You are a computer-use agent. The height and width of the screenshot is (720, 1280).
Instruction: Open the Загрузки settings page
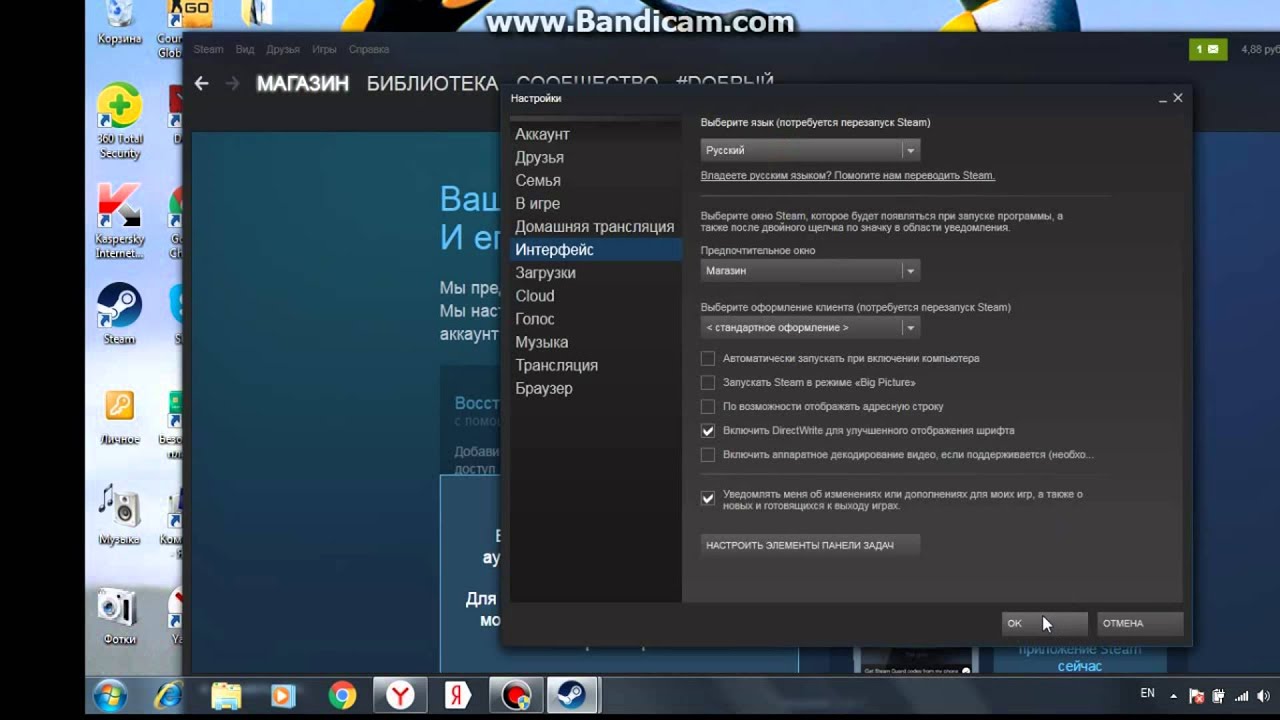(x=596, y=272)
